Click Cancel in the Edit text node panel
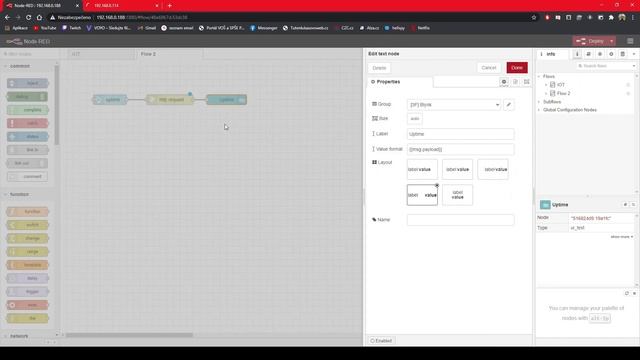Screen dimensions: 640x360 point(489,68)
